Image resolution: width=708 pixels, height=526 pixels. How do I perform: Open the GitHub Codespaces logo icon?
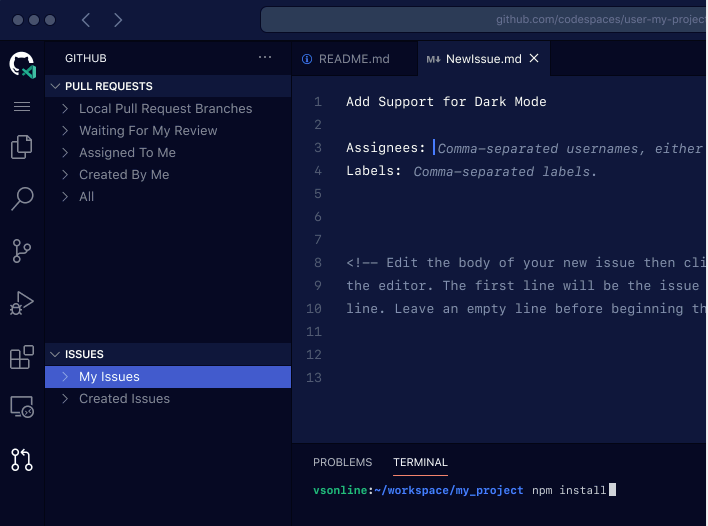[x=22, y=65]
